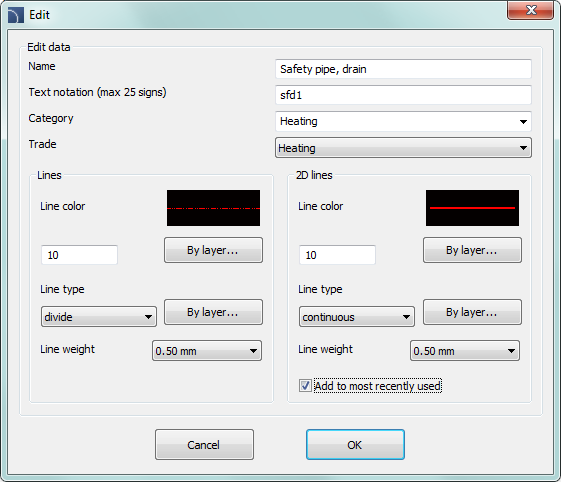Click By layer button for 2D lines color
Image resolution: width=561 pixels, height=482 pixels.
point(472,250)
